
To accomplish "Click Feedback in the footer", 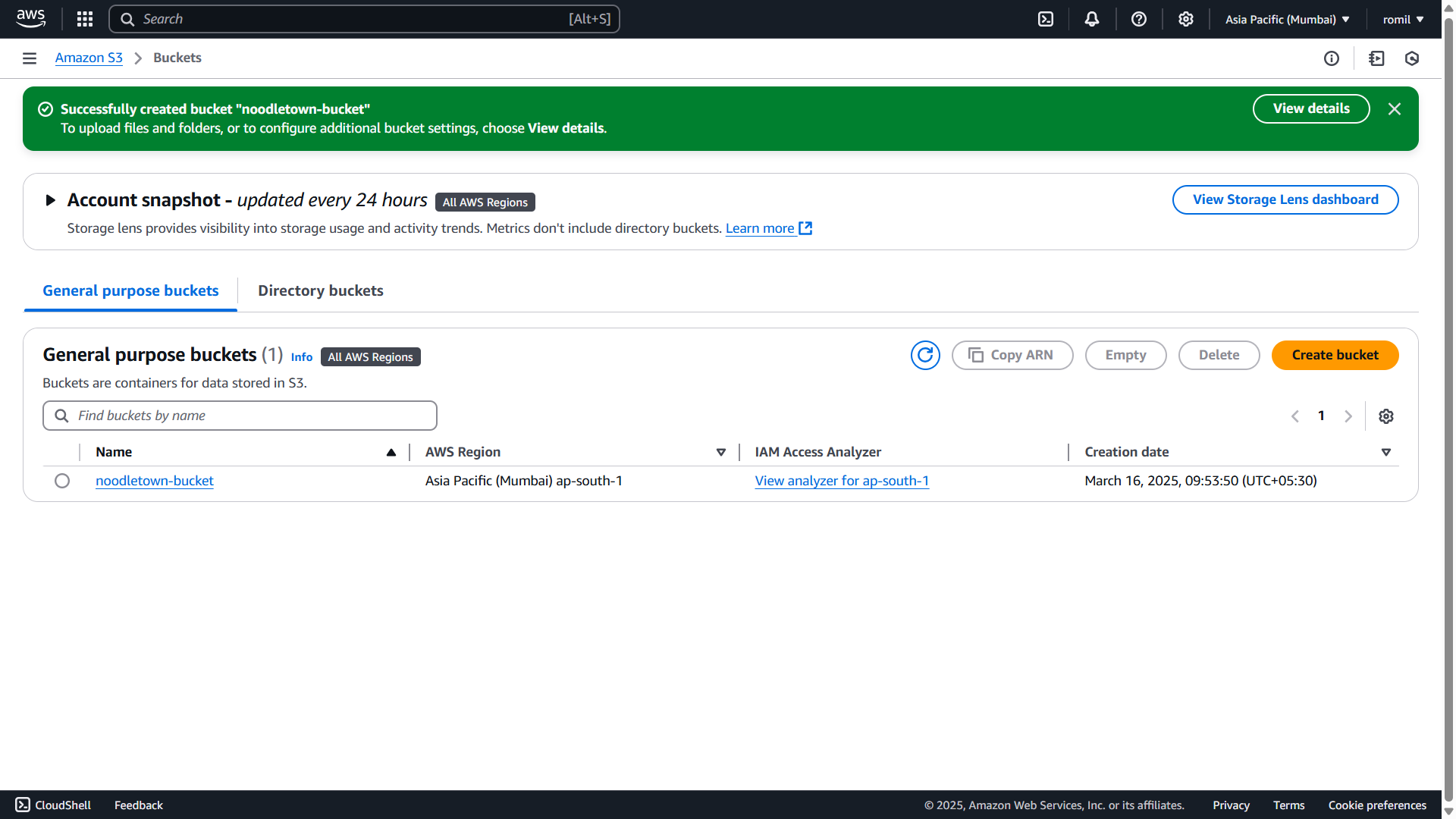I will pos(139,805).
